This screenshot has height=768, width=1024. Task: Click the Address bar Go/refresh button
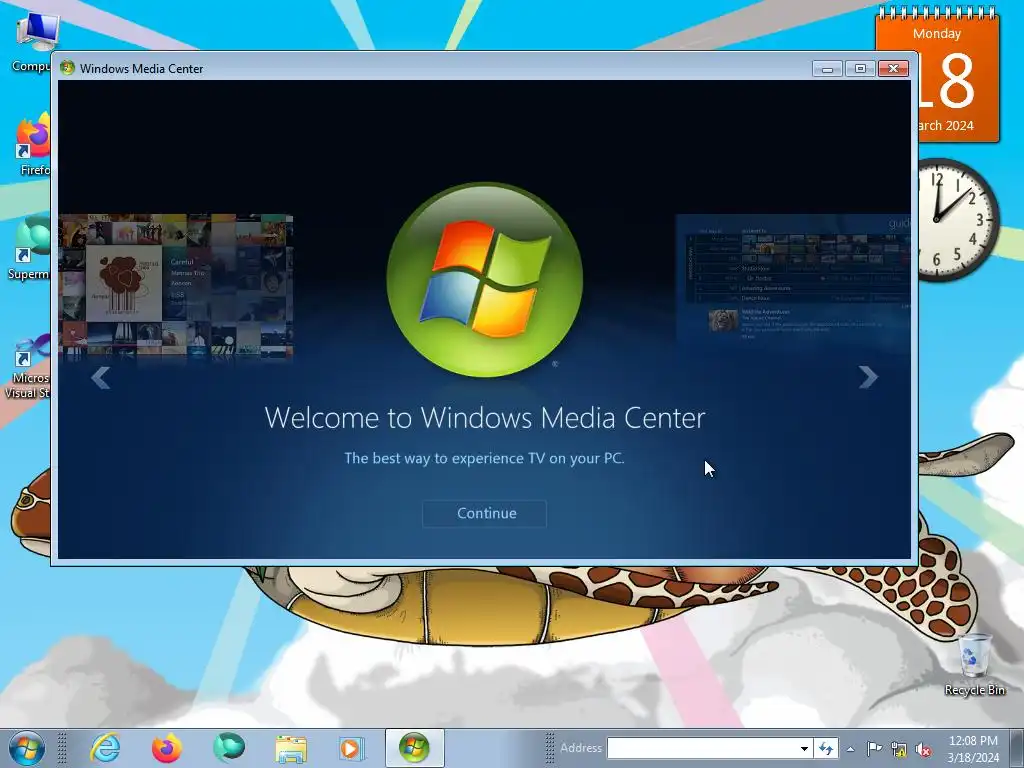point(826,748)
